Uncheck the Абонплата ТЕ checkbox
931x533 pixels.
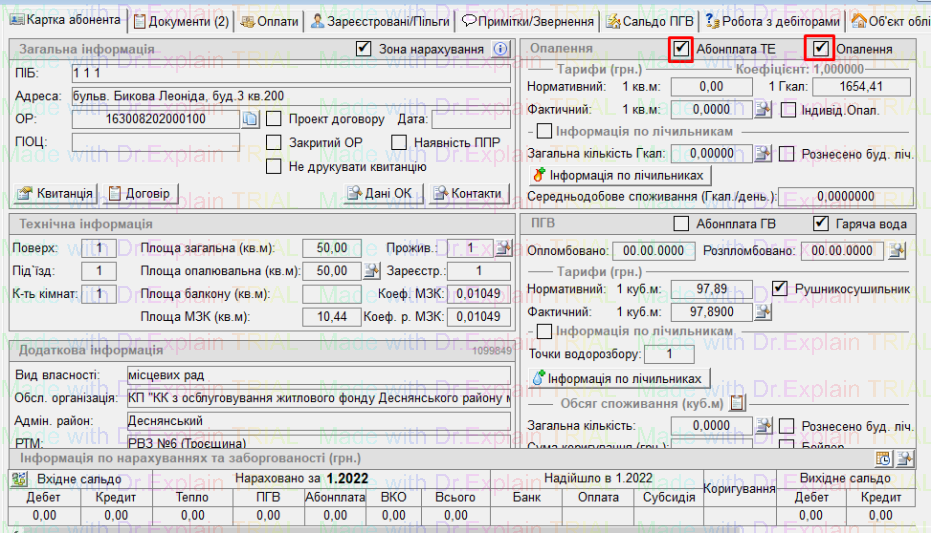[681, 48]
